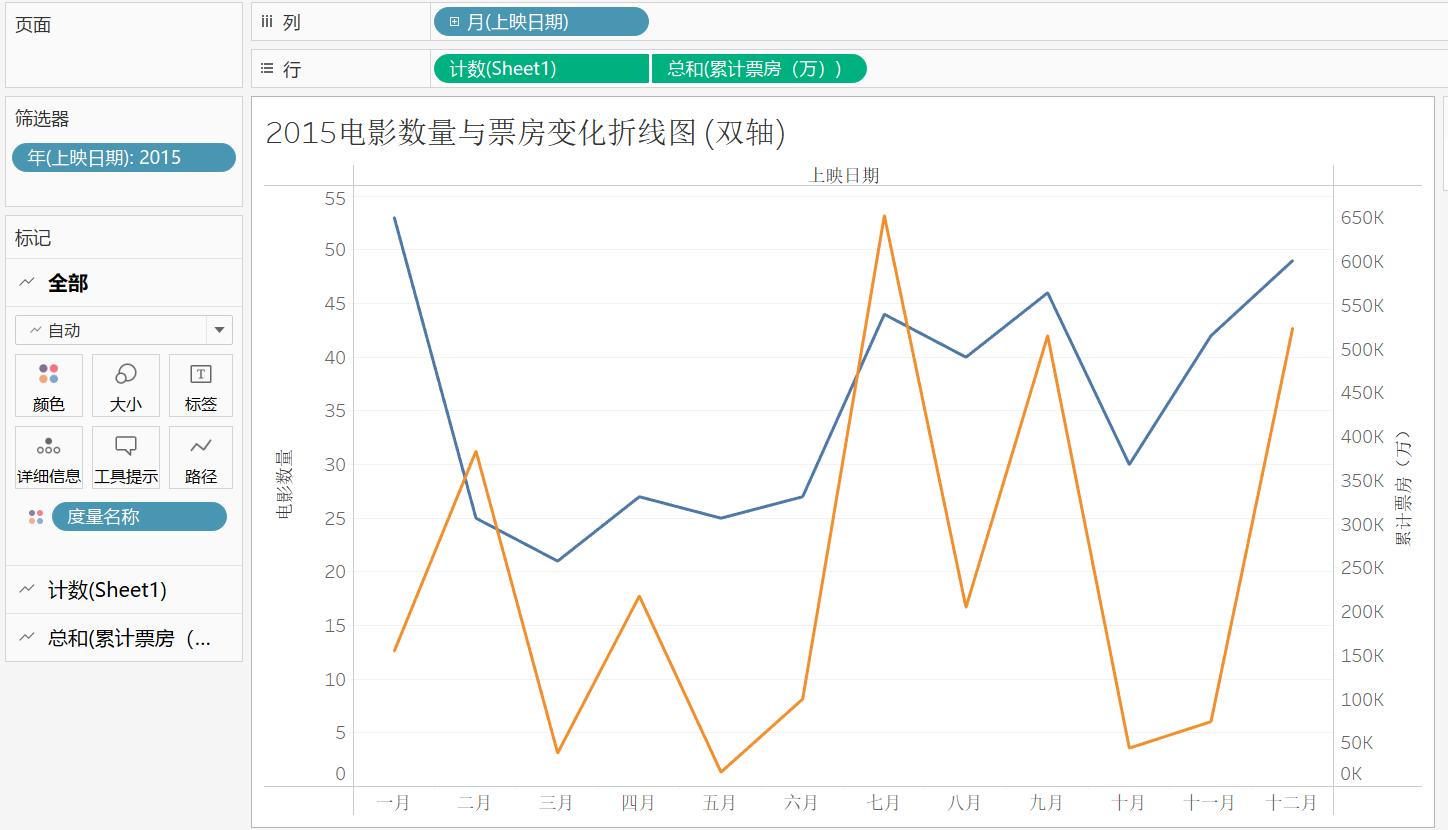Click blue line peak at 一月

coord(394,217)
